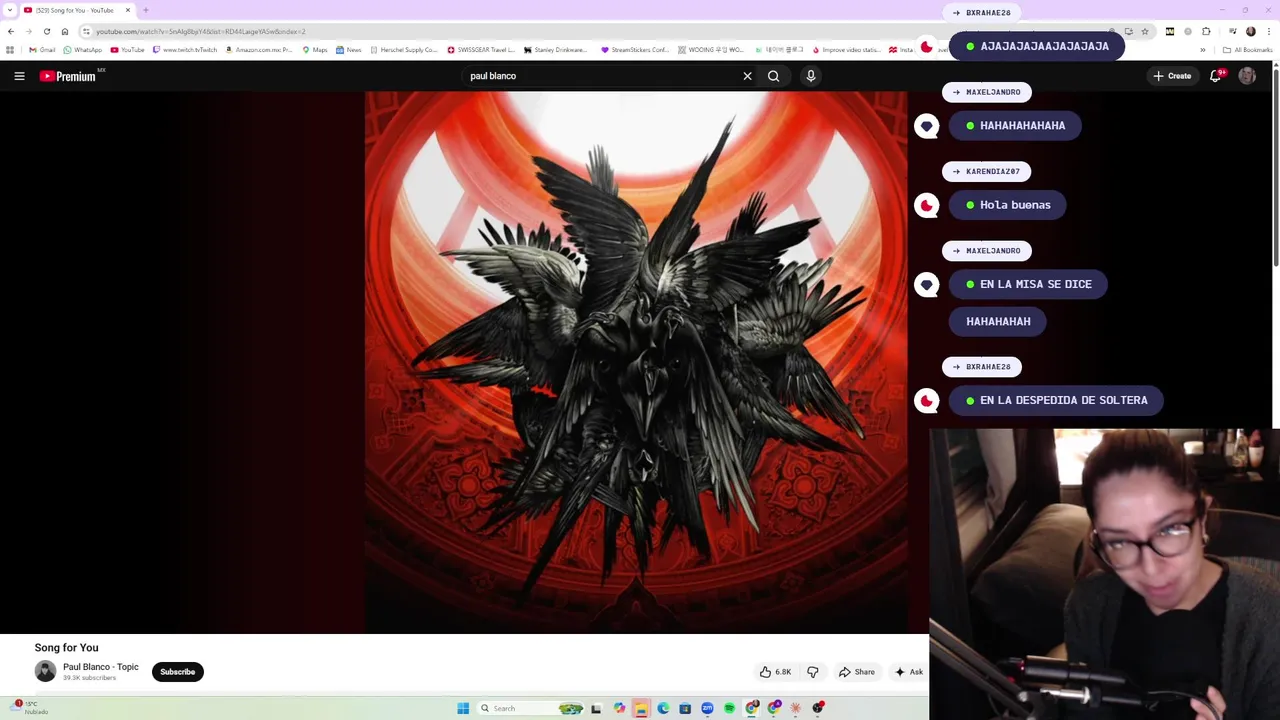Go forward in browser history
The height and width of the screenshot is (720, 1280).
coord(29,31)
